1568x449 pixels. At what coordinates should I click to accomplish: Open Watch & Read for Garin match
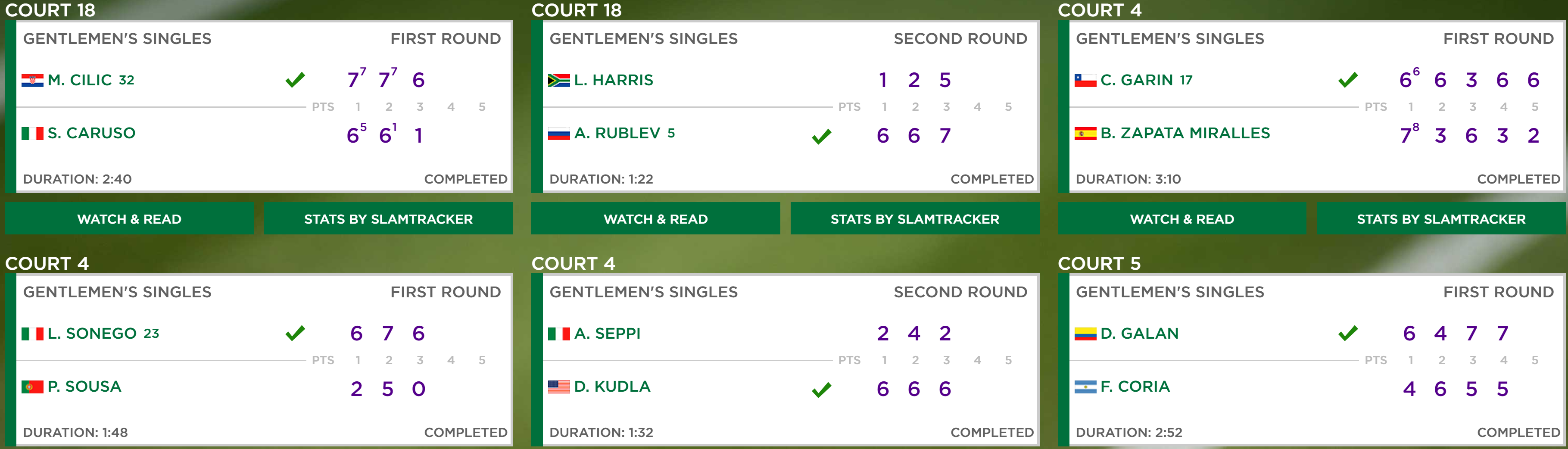(x=1182, y=219)
